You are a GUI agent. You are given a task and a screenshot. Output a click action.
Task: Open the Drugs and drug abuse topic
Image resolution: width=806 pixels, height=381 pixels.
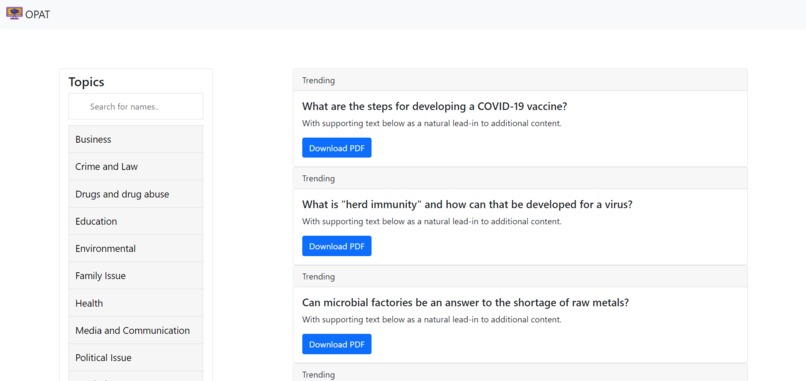(x=136, y=194)
